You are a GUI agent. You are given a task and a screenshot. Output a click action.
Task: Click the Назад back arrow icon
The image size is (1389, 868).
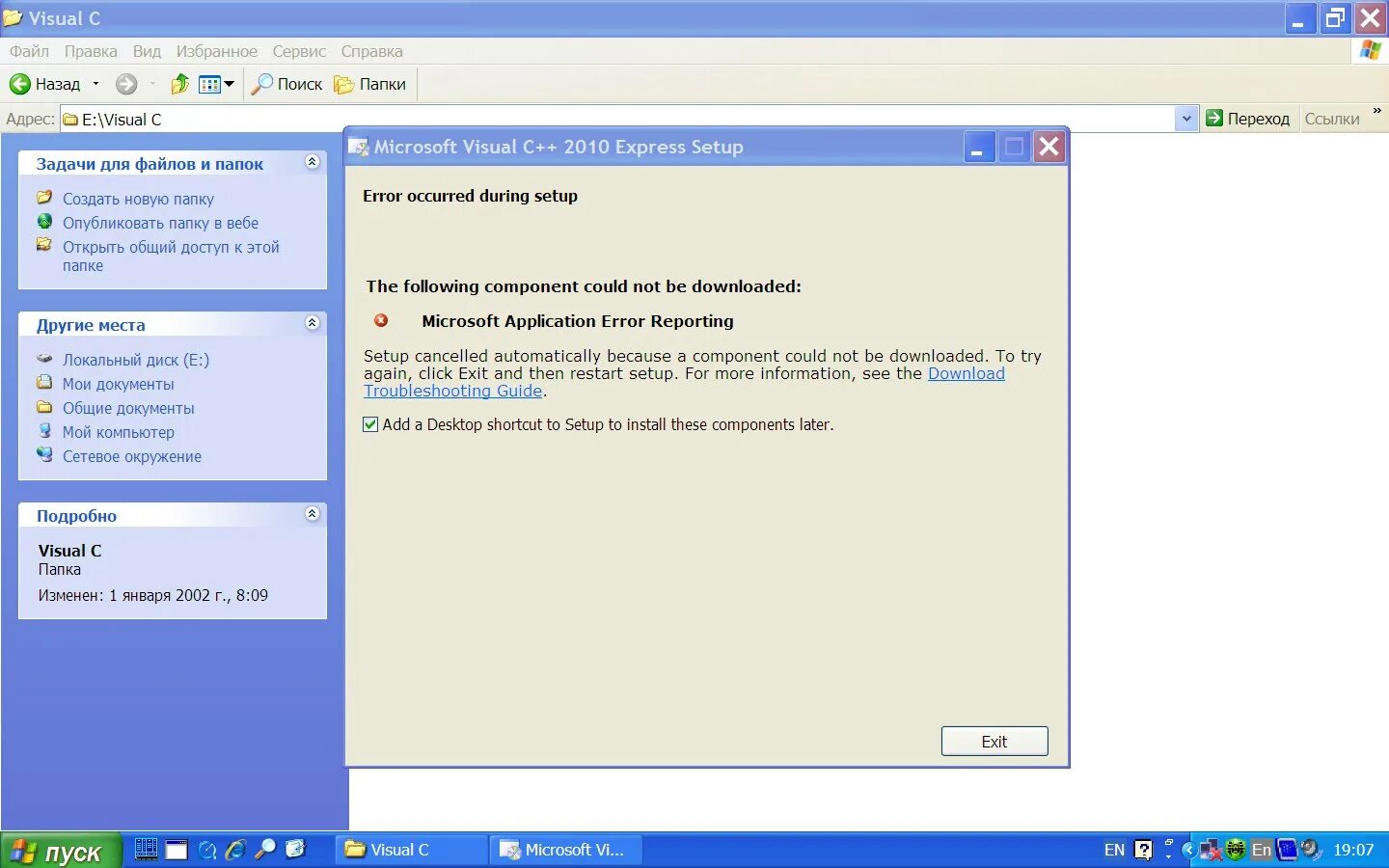click(x=19, y=84)
